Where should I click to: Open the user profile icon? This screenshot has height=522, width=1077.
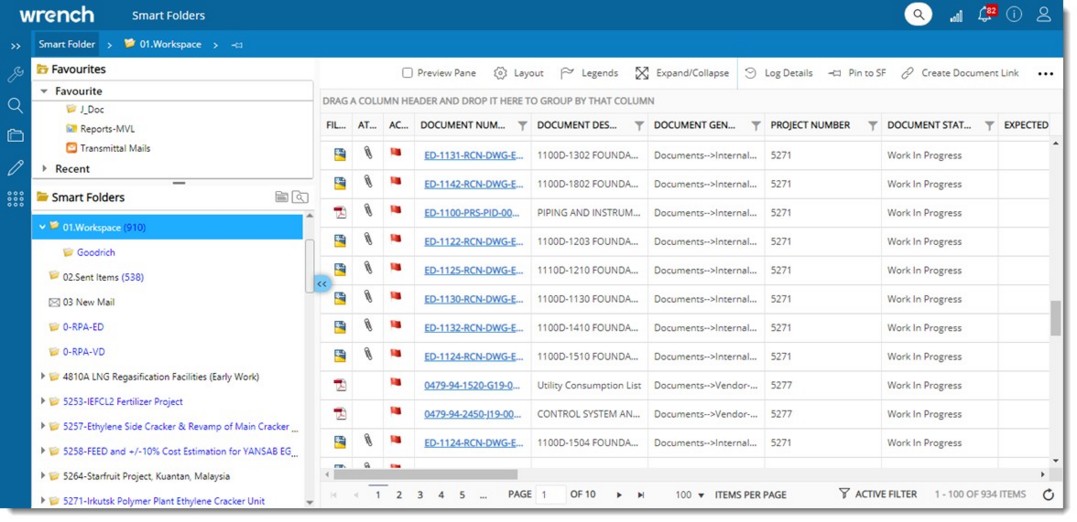click(1044, 15)
